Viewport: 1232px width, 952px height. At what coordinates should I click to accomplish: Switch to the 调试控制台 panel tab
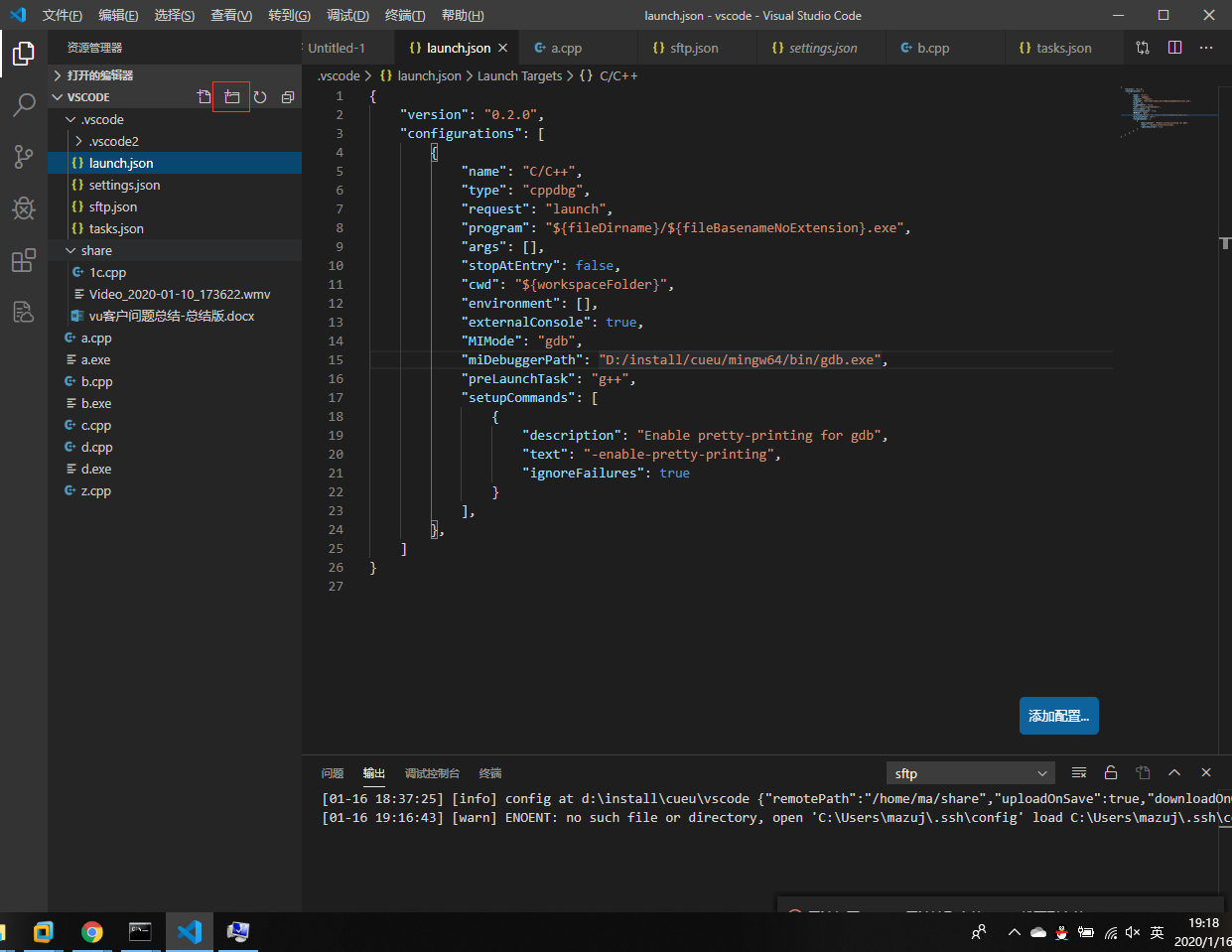pyautogui.click(x=432, y=773)
